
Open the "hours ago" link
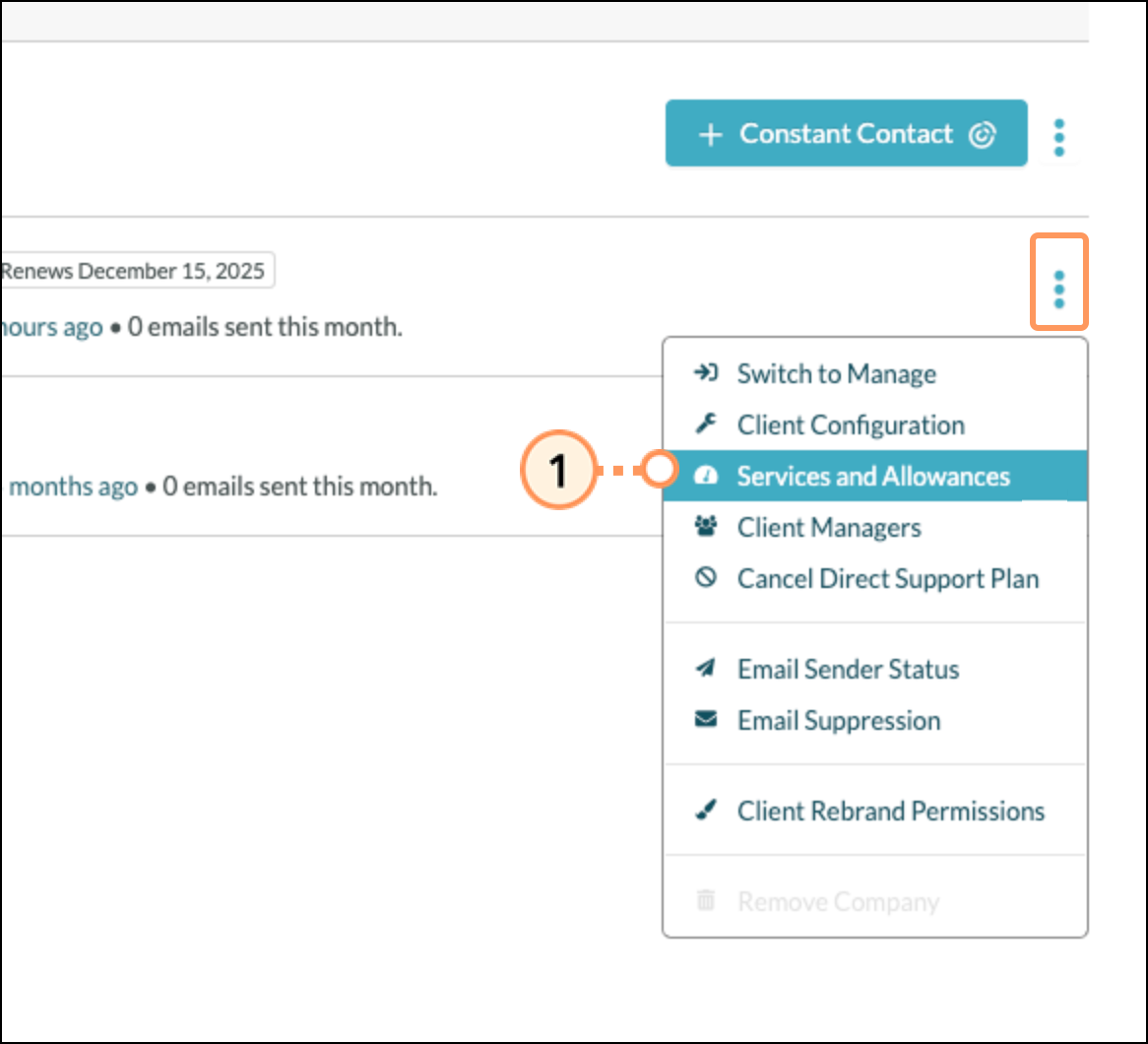54,327
